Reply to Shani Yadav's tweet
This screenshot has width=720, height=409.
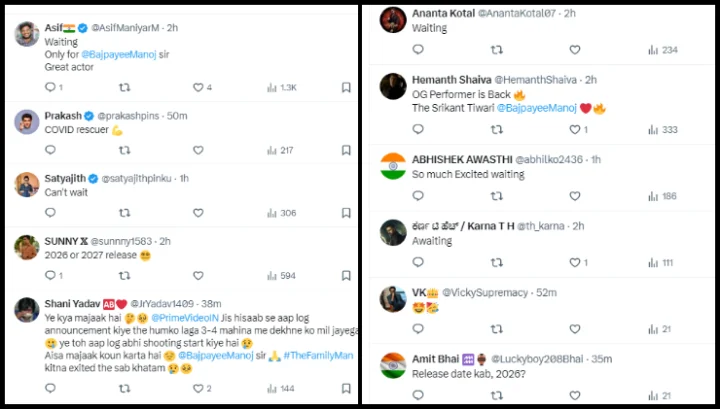(x=49, y=389)
